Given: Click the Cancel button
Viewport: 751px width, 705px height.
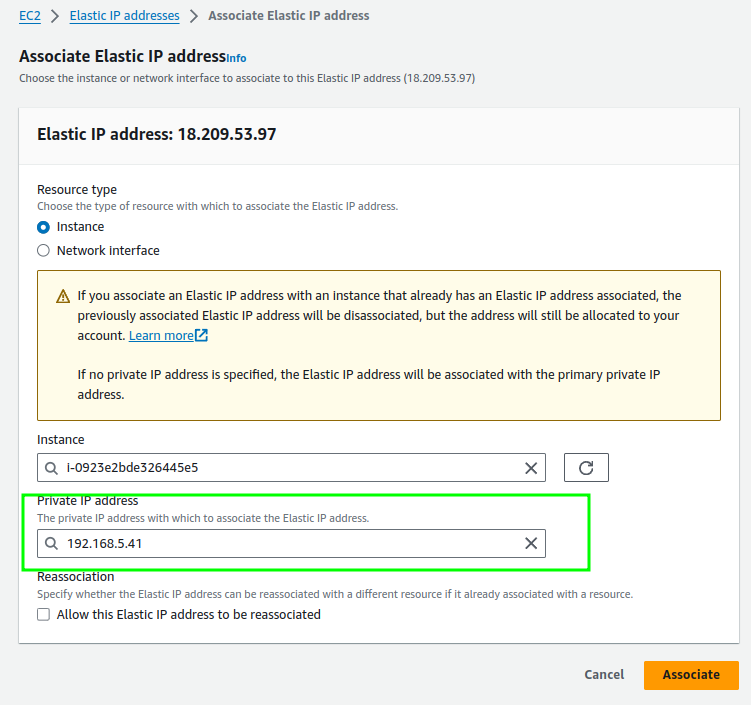Looking at the screenshot, I should (x=604, y=675).
